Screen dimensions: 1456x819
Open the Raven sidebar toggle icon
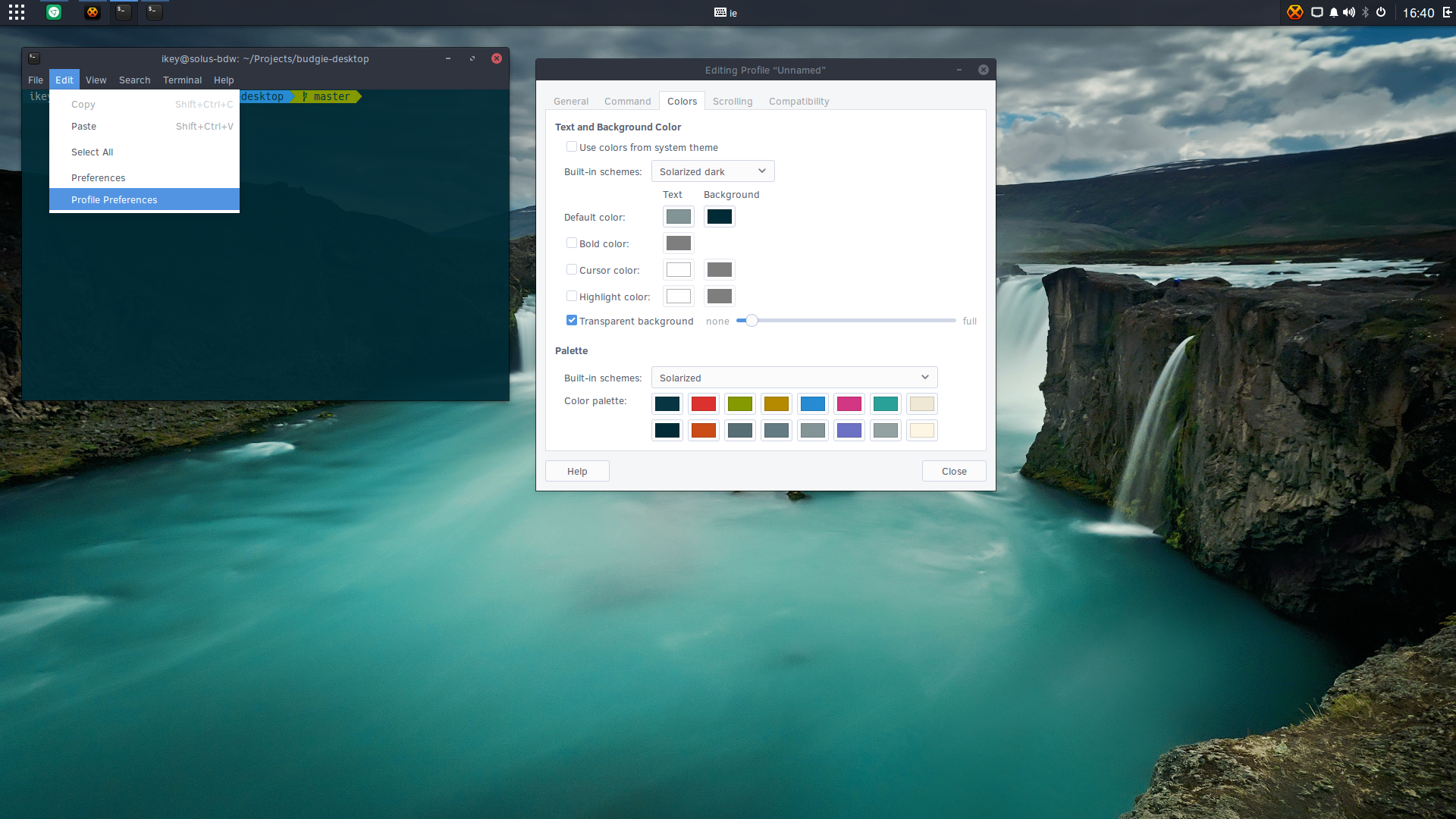point(1447,12)
